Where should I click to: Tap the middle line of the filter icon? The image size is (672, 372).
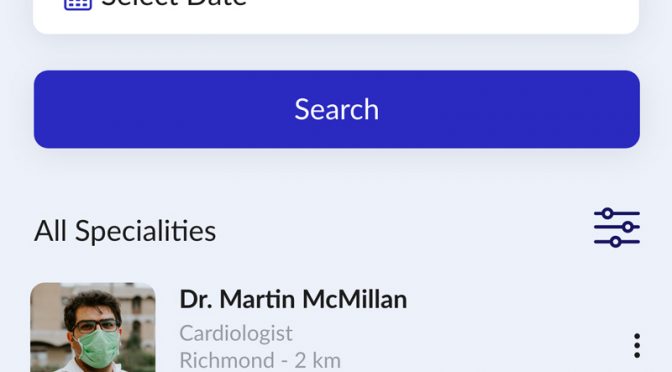point(617,227)
